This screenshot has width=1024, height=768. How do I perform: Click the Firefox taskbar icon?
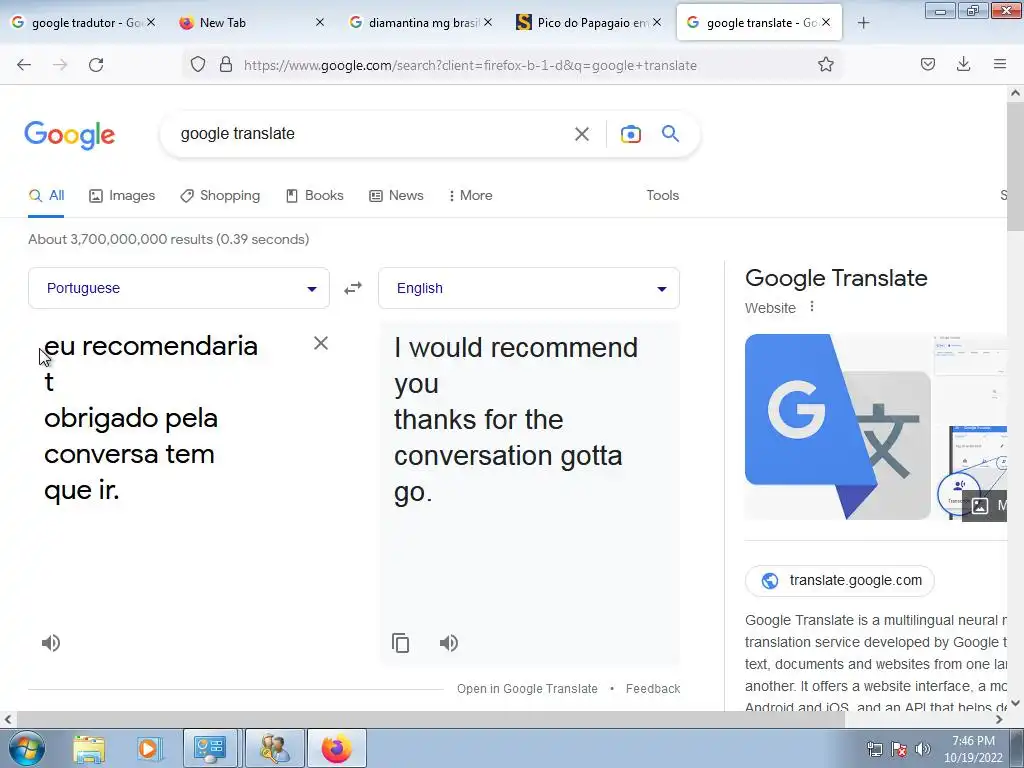336,748
